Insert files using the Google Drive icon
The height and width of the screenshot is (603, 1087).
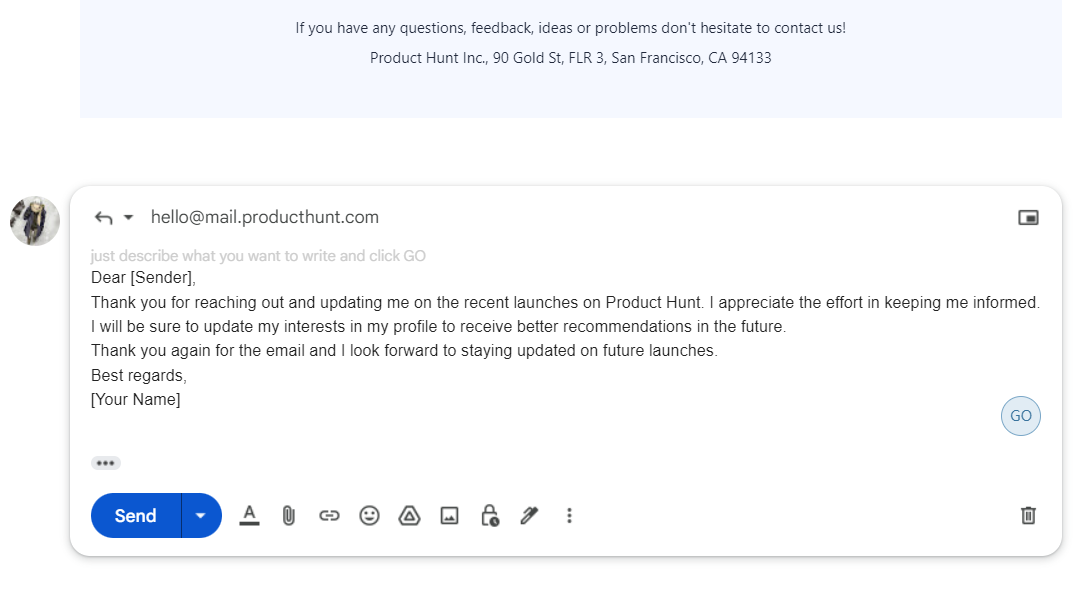coord(410,516)
